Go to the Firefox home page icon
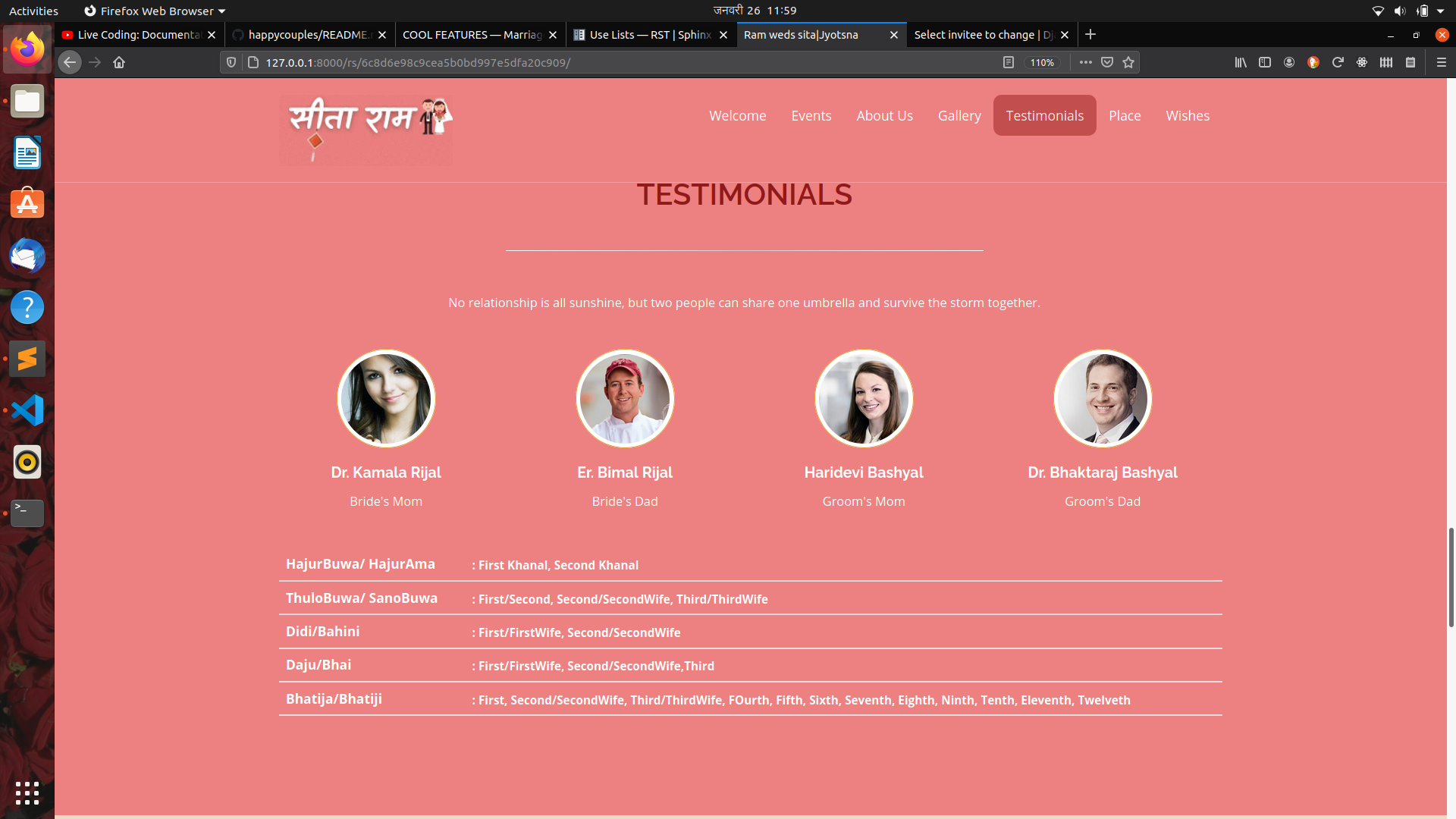 [119, 63]
